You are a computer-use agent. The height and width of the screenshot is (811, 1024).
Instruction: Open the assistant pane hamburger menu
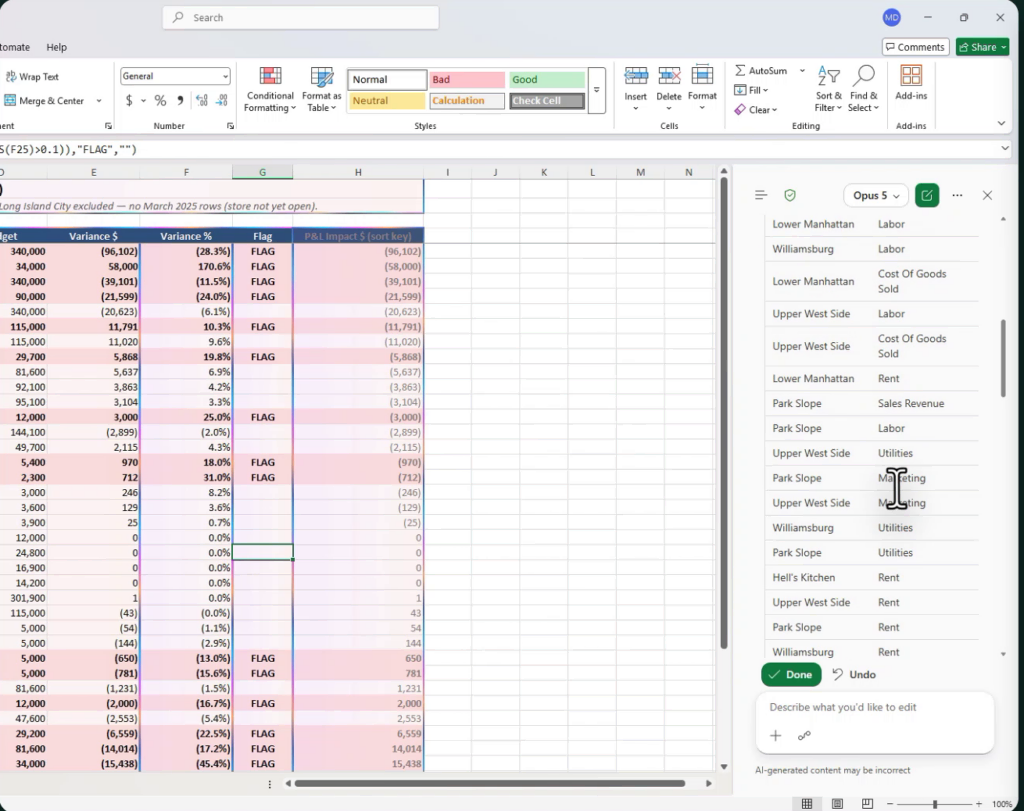point(761,195)
